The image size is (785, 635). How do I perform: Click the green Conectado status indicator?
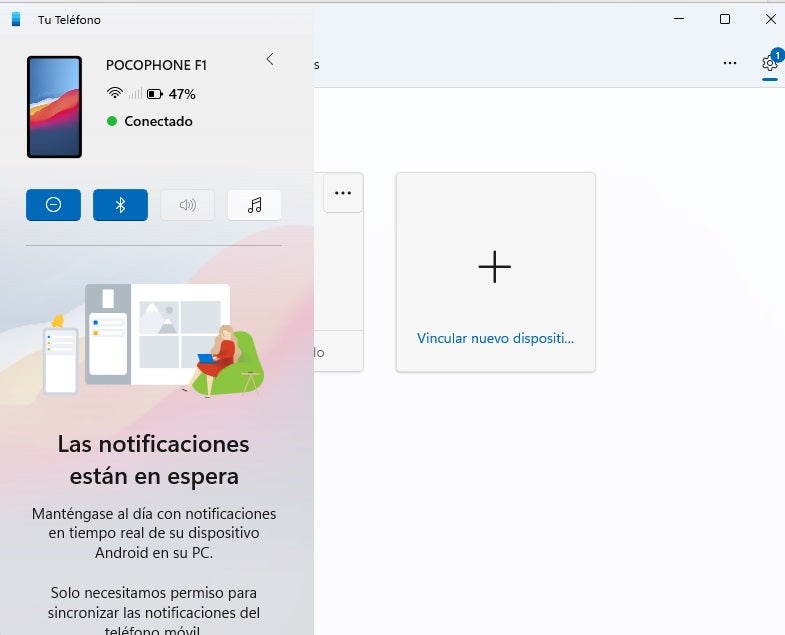(x=113, y=121)
